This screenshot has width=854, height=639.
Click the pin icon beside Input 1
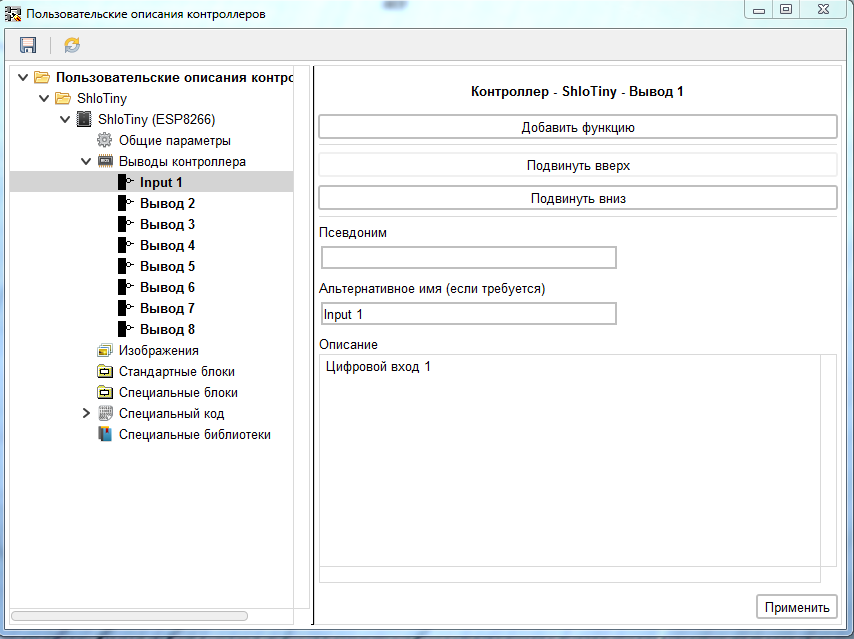(126, 182)
